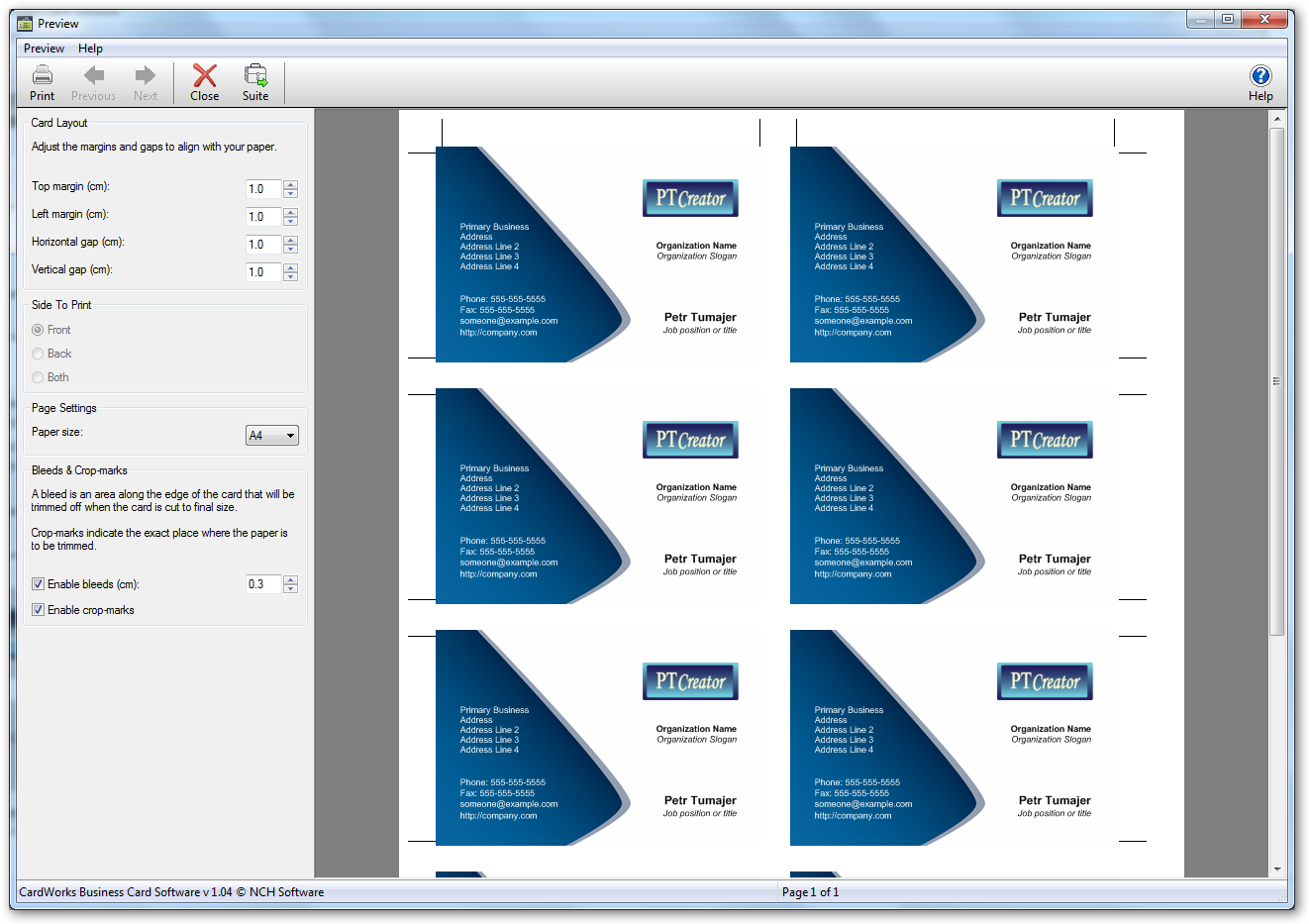The image size is (1309, 924).
Task: Click the "Paper size:" label
Action: click(57, 432)
